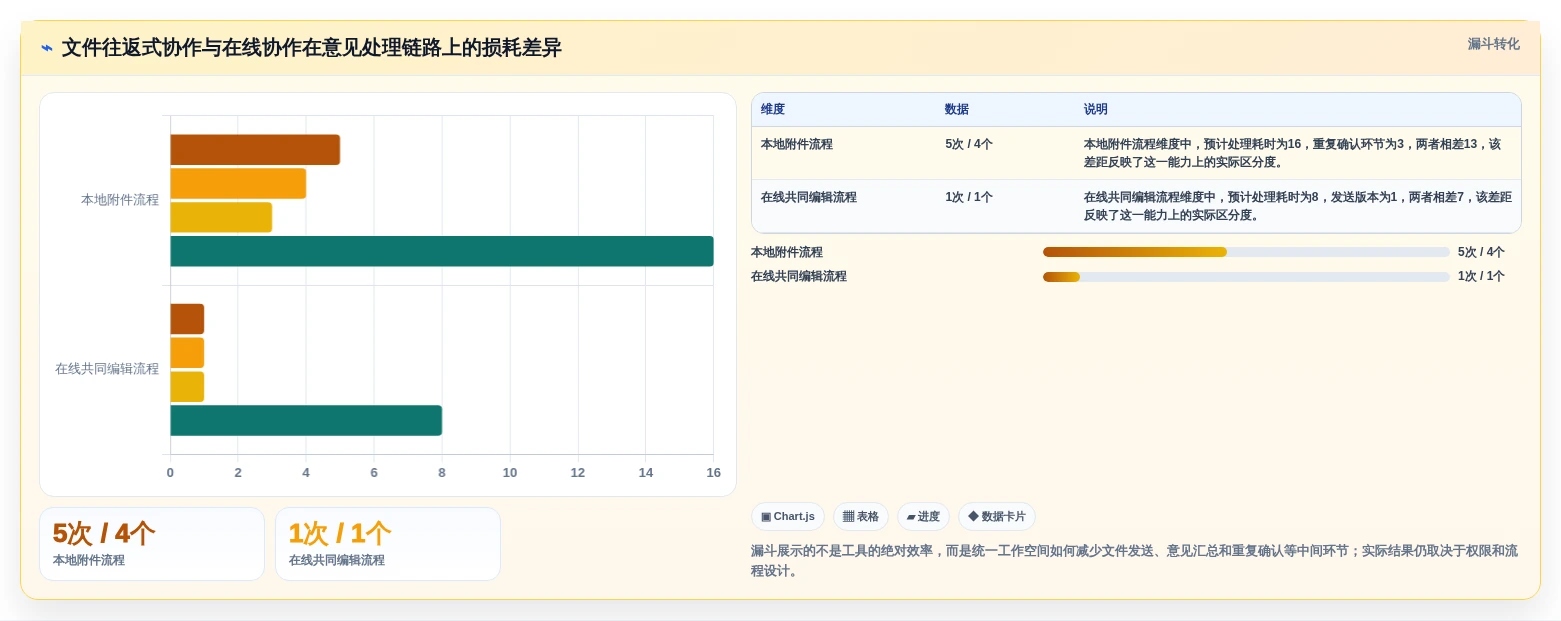This screenshot has height=621, width=1561.
Task: Click the 维度 column header
Action: point(773,110)
